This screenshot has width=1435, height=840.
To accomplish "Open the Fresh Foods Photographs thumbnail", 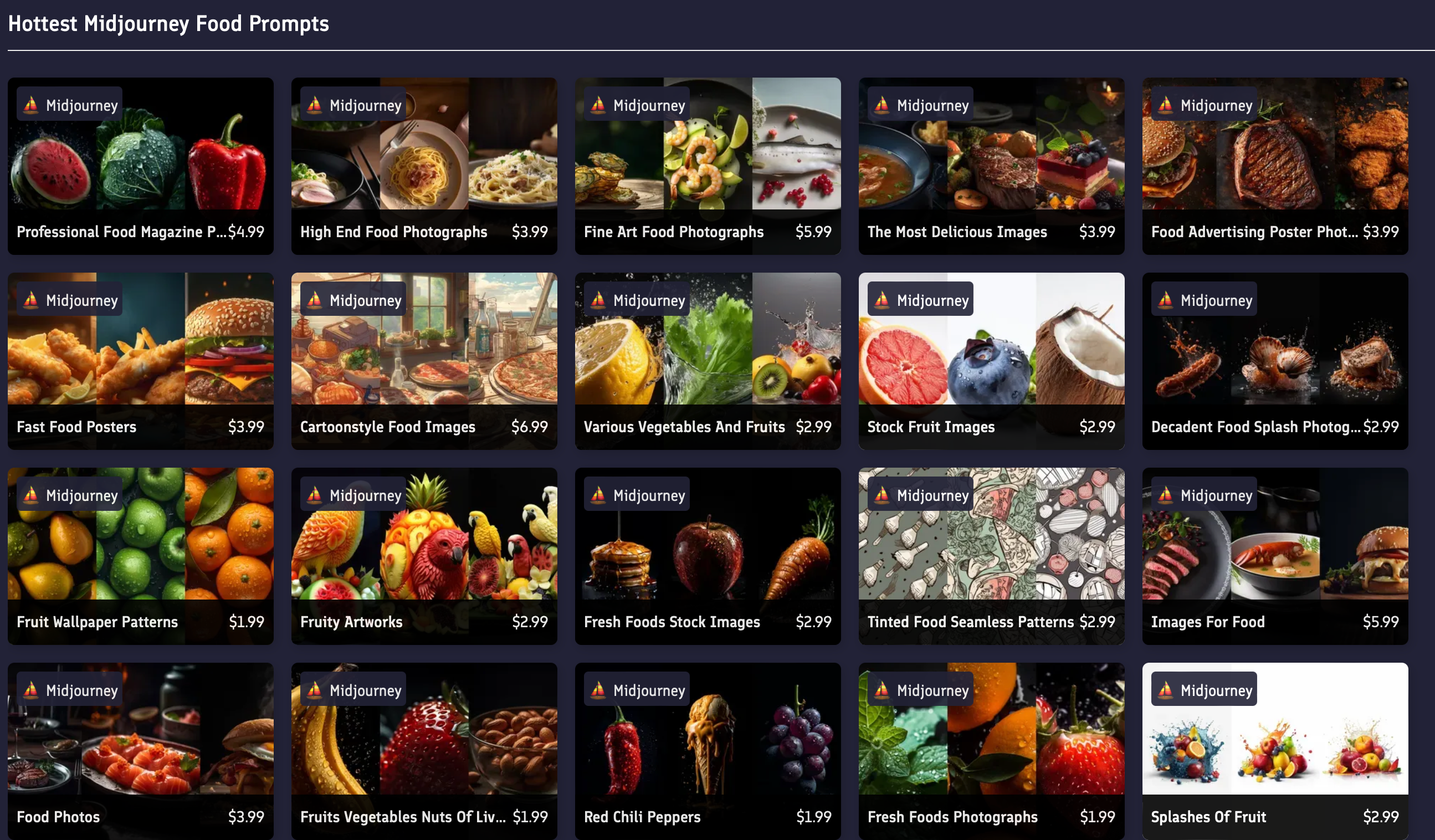I will (991, 729).
